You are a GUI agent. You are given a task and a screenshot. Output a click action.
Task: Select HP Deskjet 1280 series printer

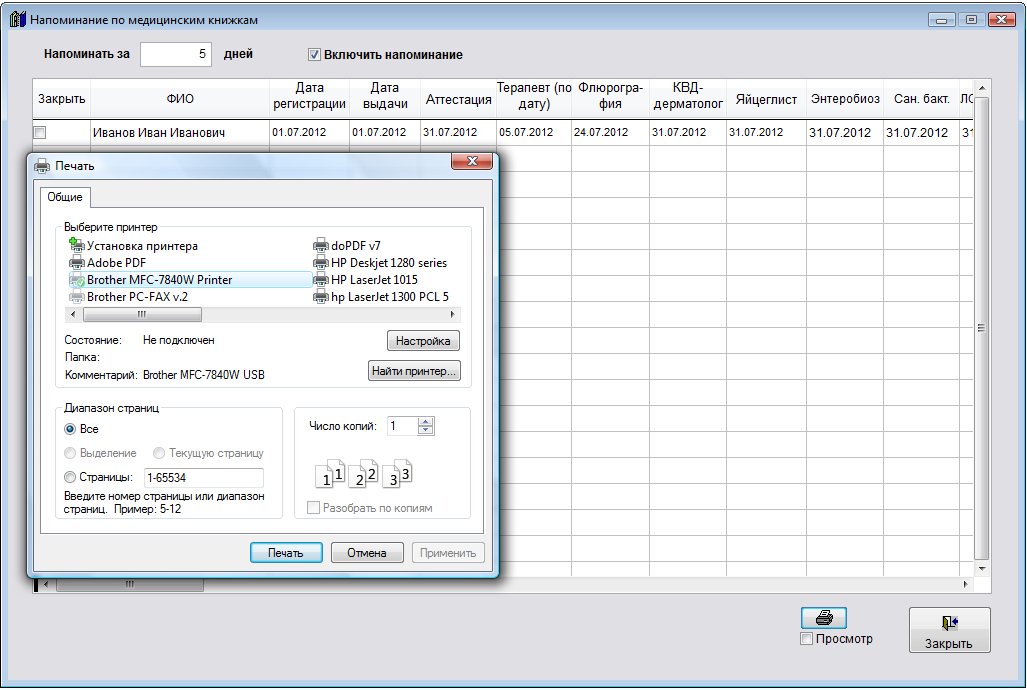(x=388, y=263)
